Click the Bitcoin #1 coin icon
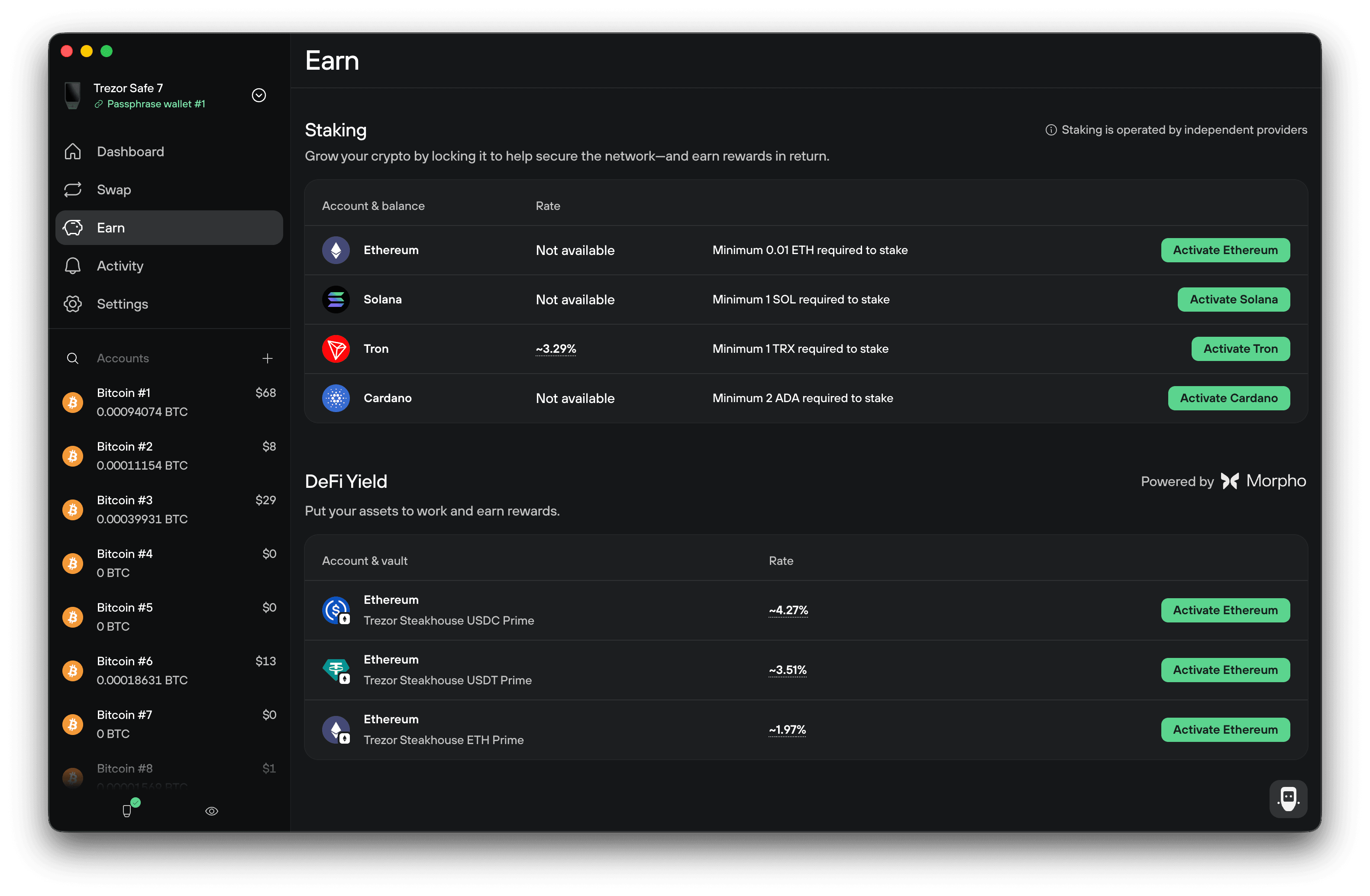The image size is (1370, 896). (x=73, y=402)
